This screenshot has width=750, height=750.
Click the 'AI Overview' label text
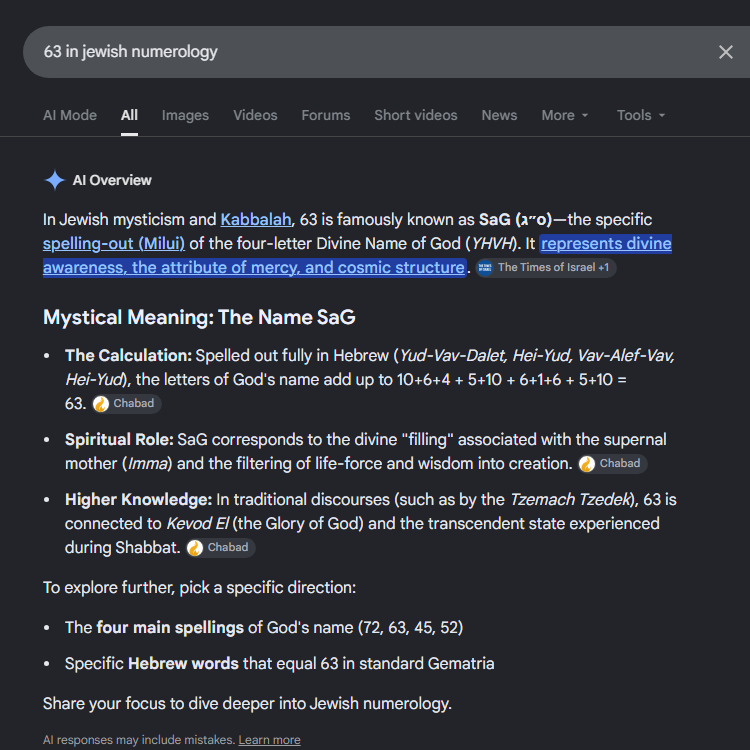[112, 180]
